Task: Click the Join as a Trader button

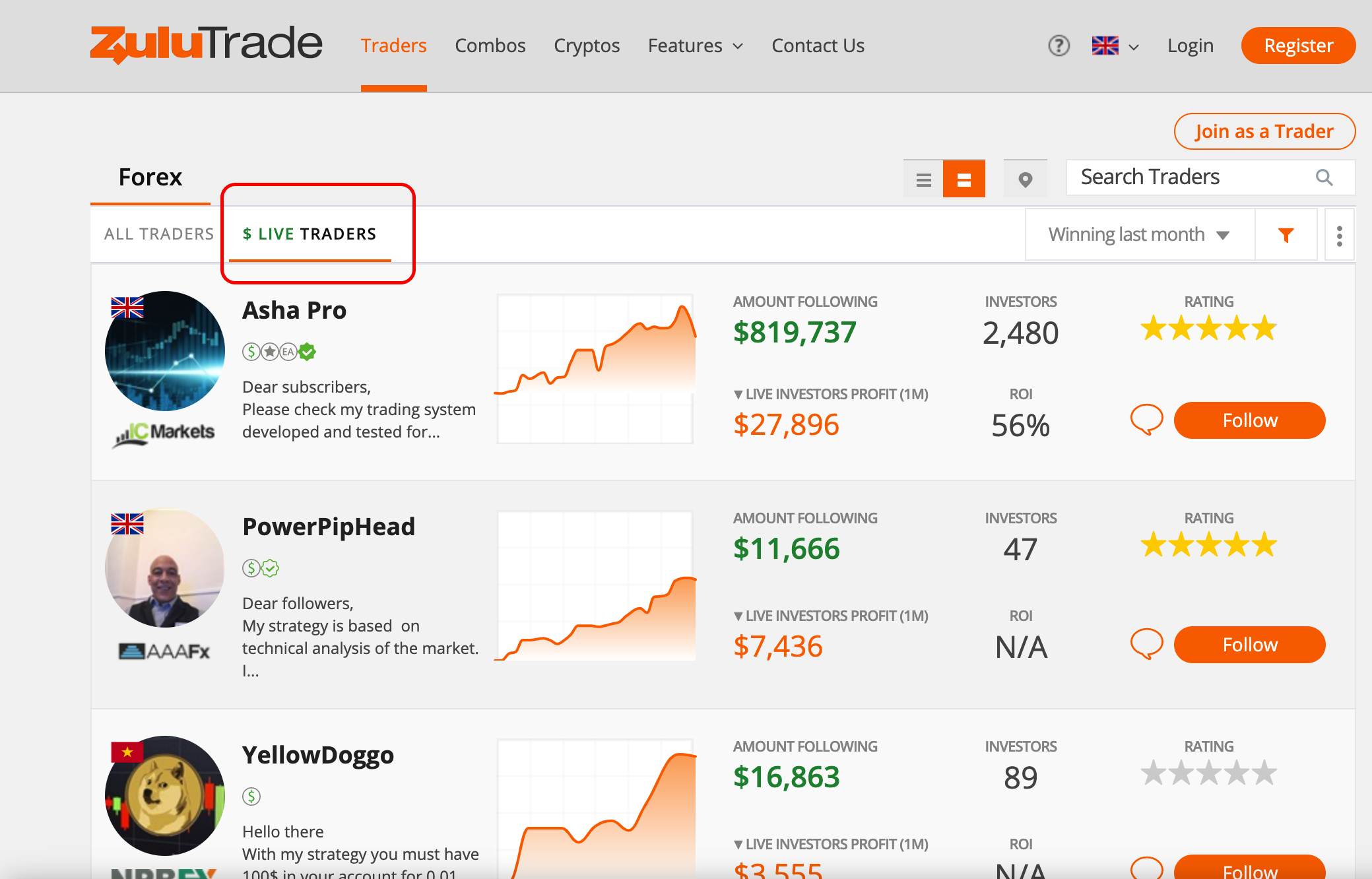Action: (1264, 131)
